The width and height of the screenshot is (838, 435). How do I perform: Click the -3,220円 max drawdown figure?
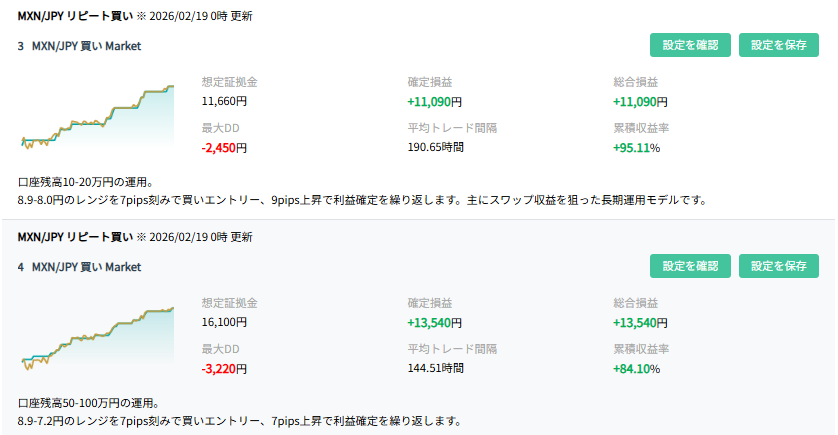pos(224,368)
